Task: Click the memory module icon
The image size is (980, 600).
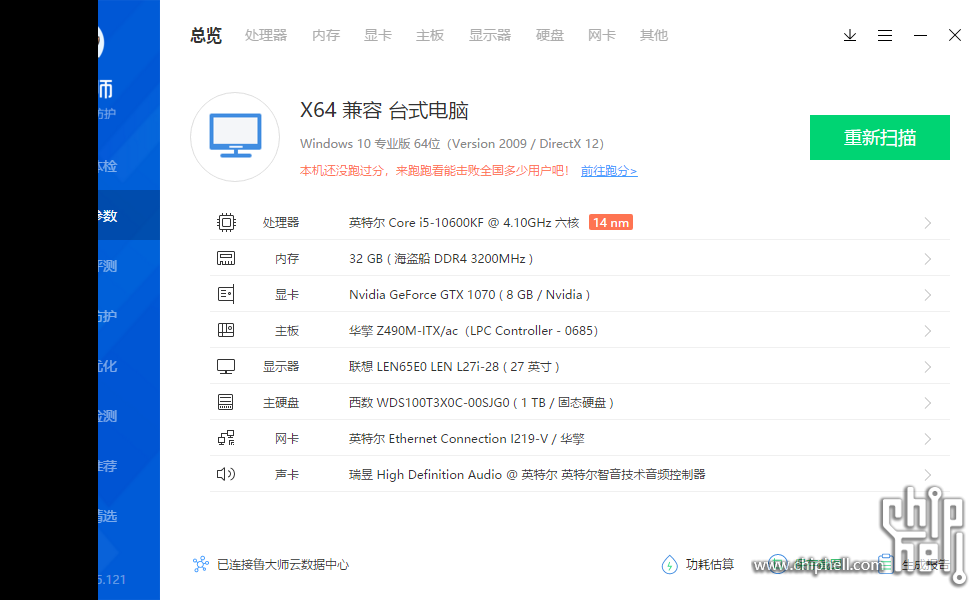Action: (226, 259)
